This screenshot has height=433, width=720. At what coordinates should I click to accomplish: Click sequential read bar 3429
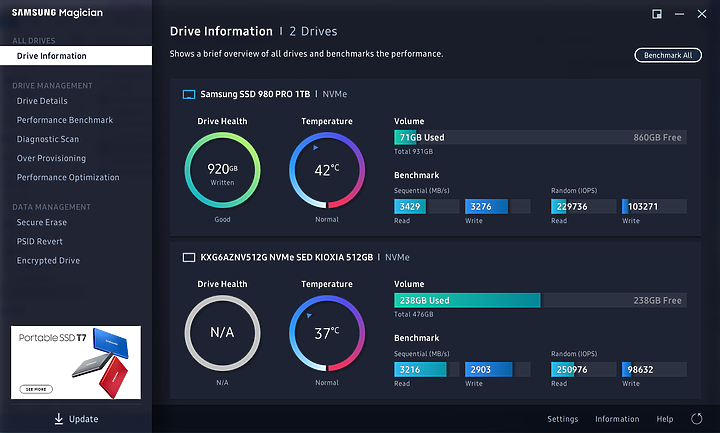click(x=427, y=207)
